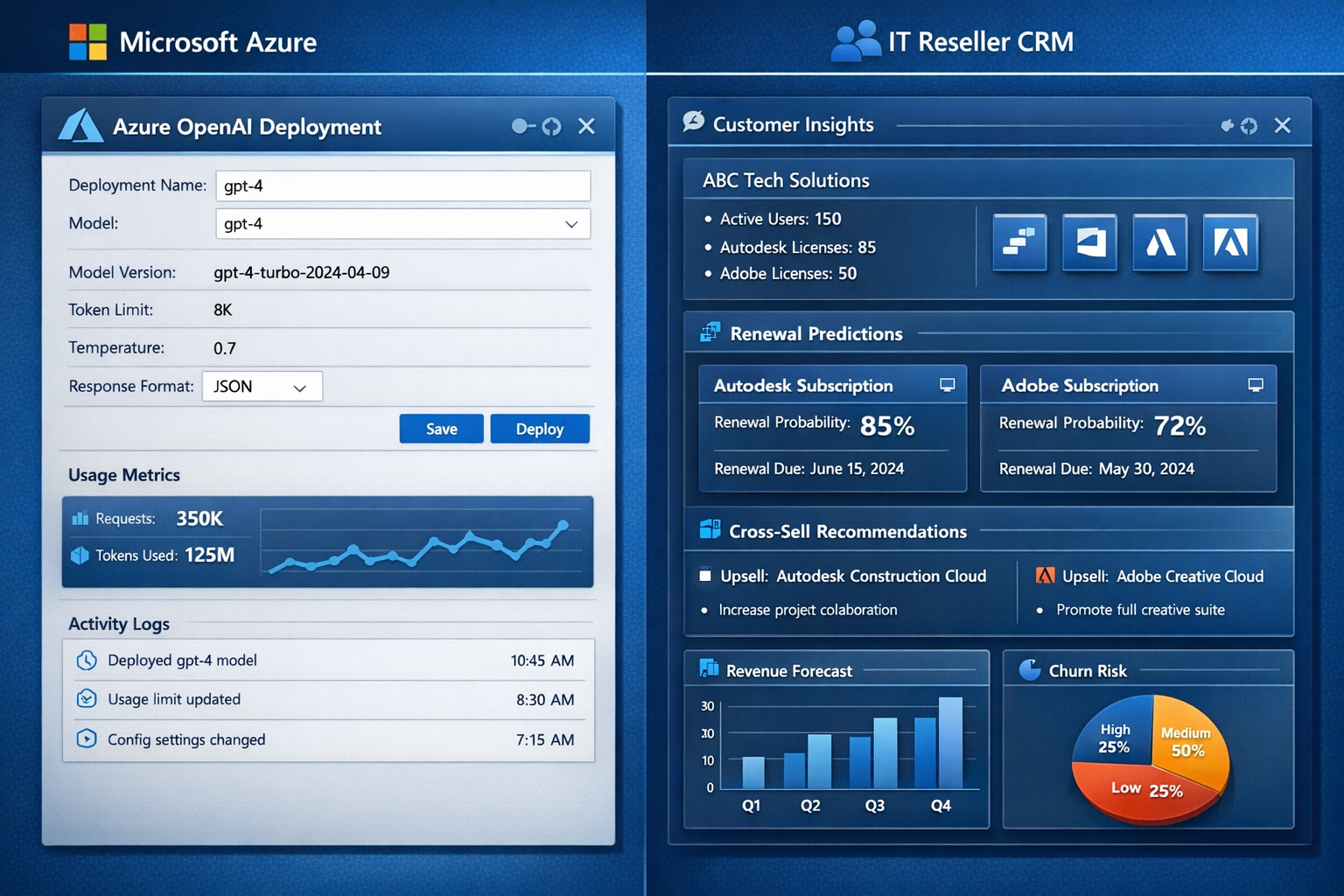This screenshot has height=896, width=1344.
Task: Click the Temperature value 0.7
Action: coord(224,348)
